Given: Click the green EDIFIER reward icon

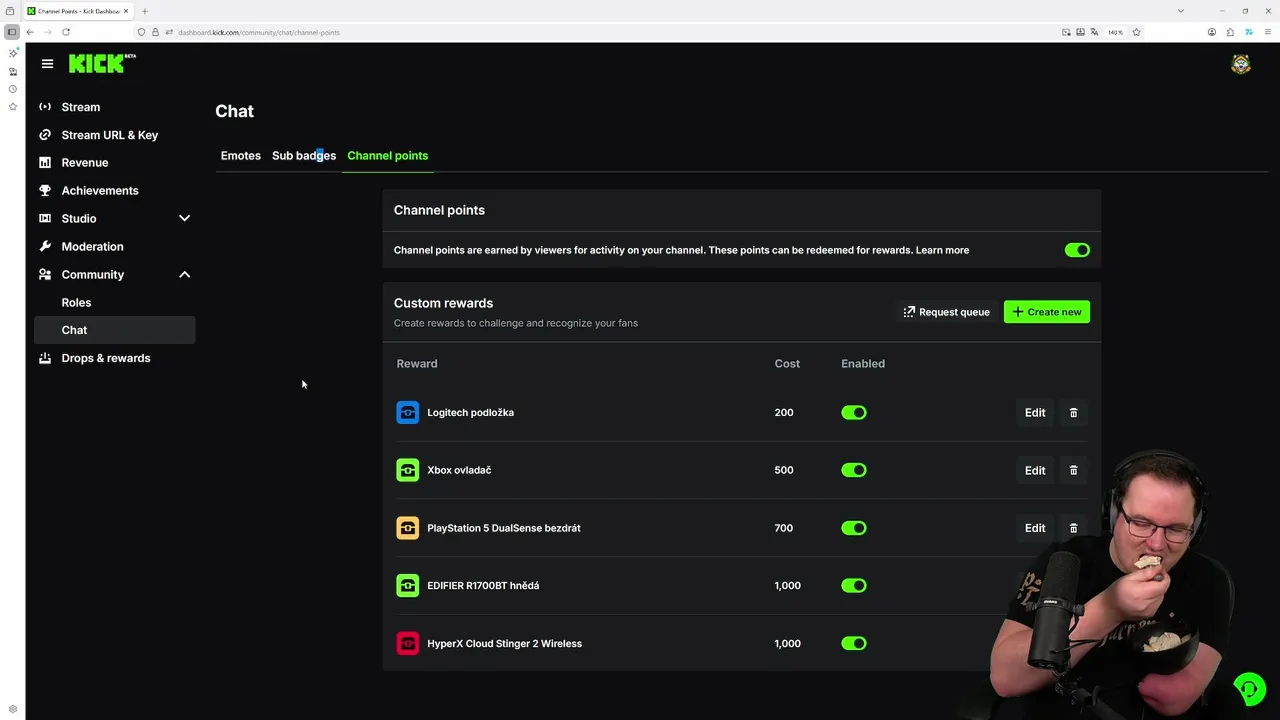Looking at the screenshot, I should click(407, 586).
